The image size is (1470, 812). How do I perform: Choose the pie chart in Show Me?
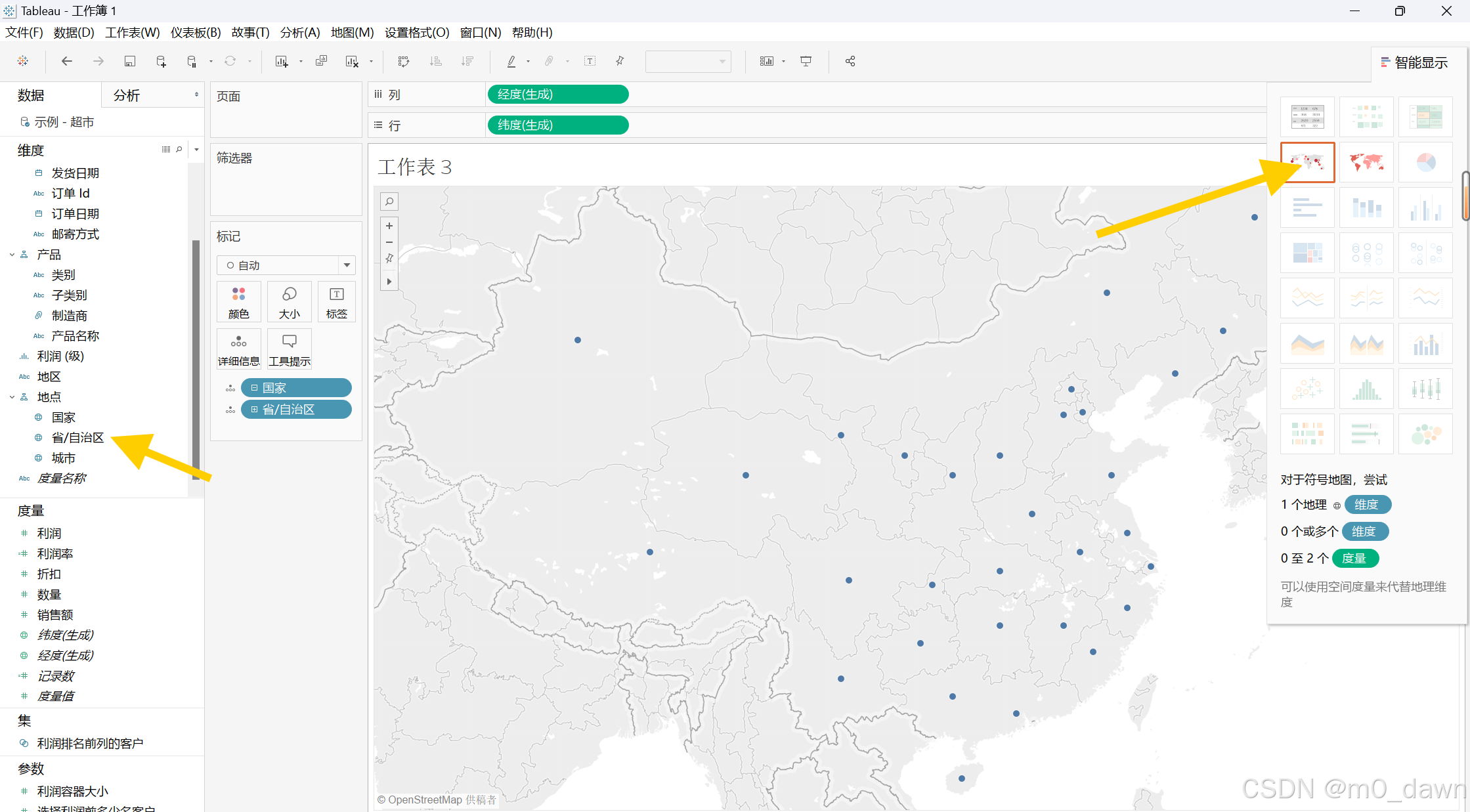(x=1425, y=161)
